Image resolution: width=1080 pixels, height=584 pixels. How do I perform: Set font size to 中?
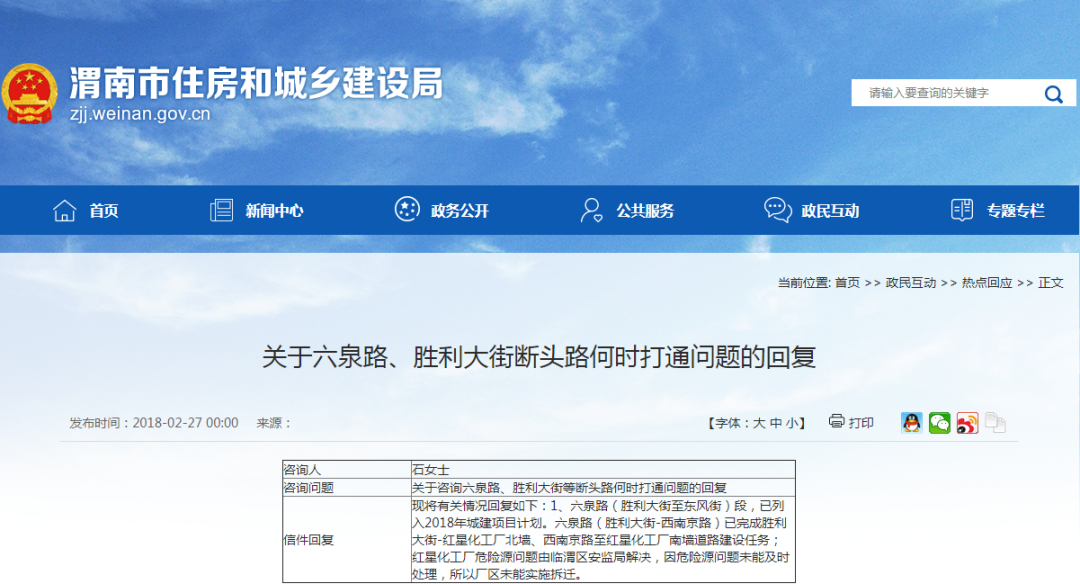point(775,423)
